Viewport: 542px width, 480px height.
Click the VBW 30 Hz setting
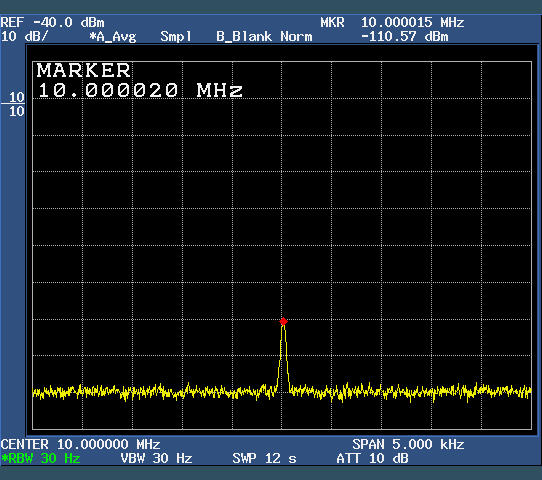[156, 459]
